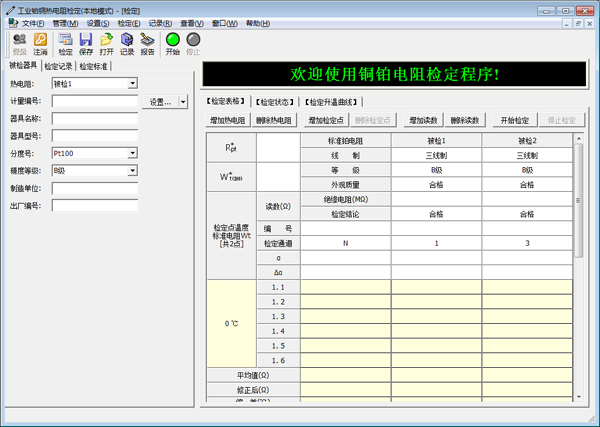Click the 编号 row label cell

(x=278, y=229)
